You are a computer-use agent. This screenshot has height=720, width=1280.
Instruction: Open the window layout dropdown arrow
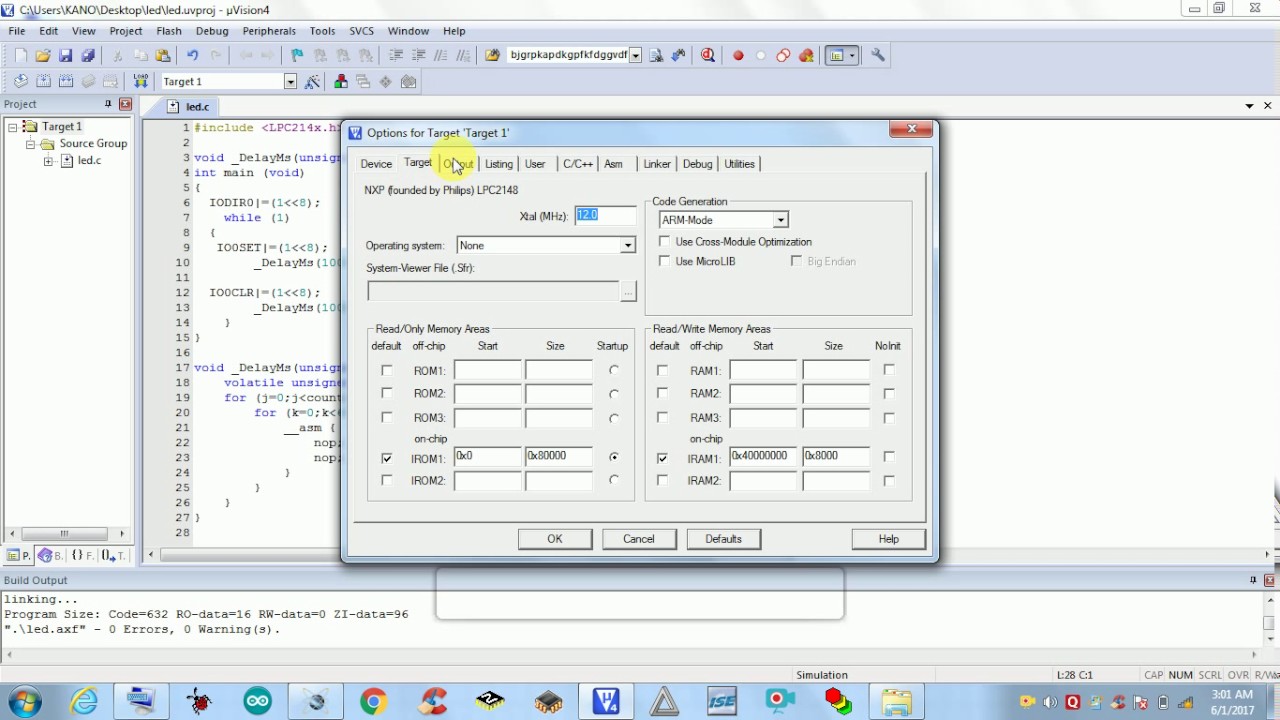(x=852, y=56)
